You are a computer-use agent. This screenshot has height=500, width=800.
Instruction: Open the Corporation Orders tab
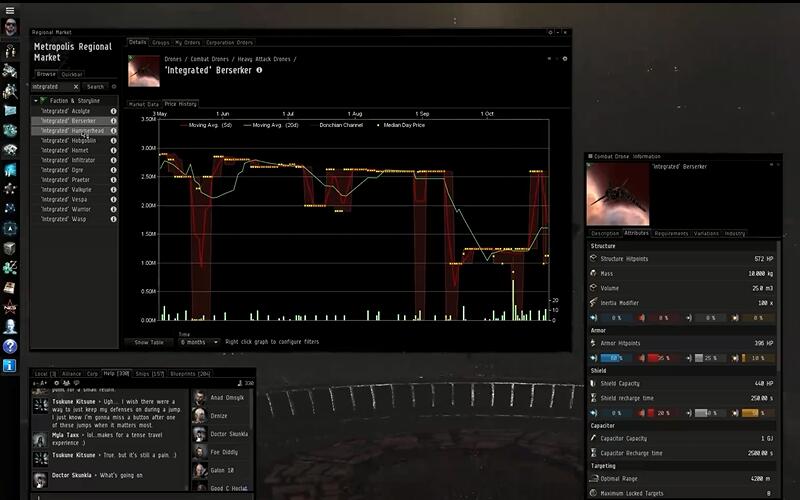[230, 43]
